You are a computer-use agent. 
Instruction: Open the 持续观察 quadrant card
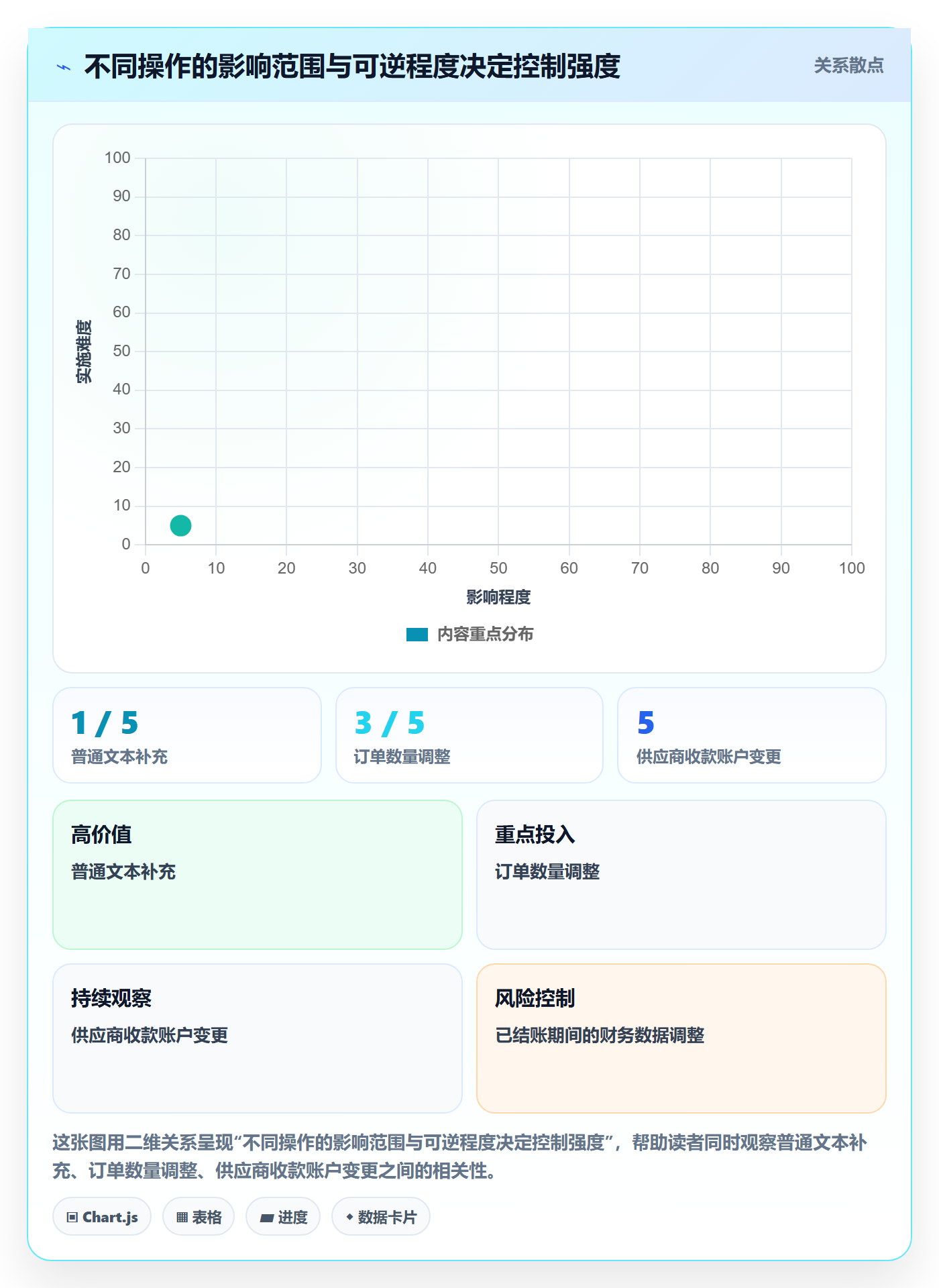(x=258, y=1038)
